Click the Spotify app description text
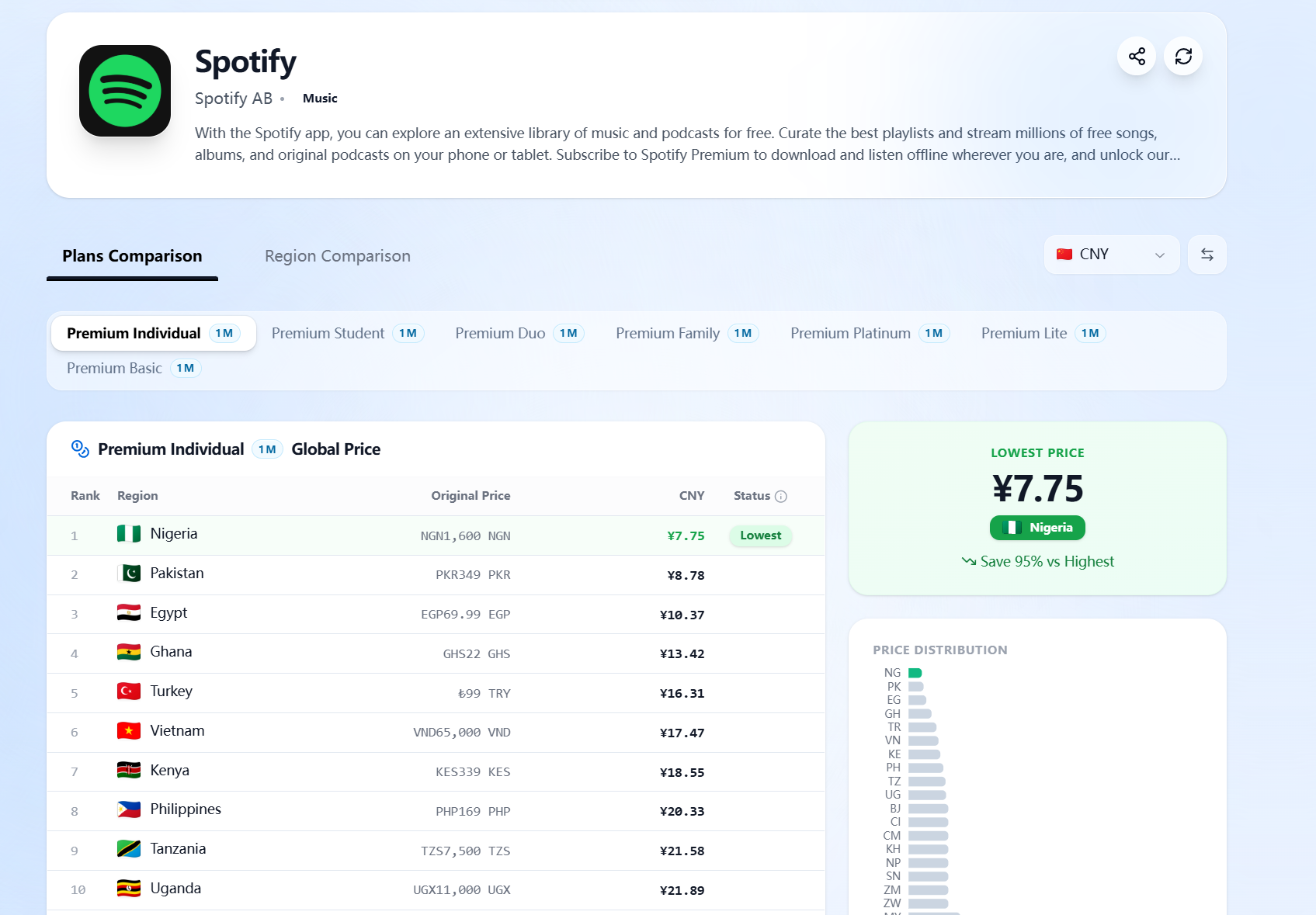Viewport: 1316px width, 915px height. [687, 144]
